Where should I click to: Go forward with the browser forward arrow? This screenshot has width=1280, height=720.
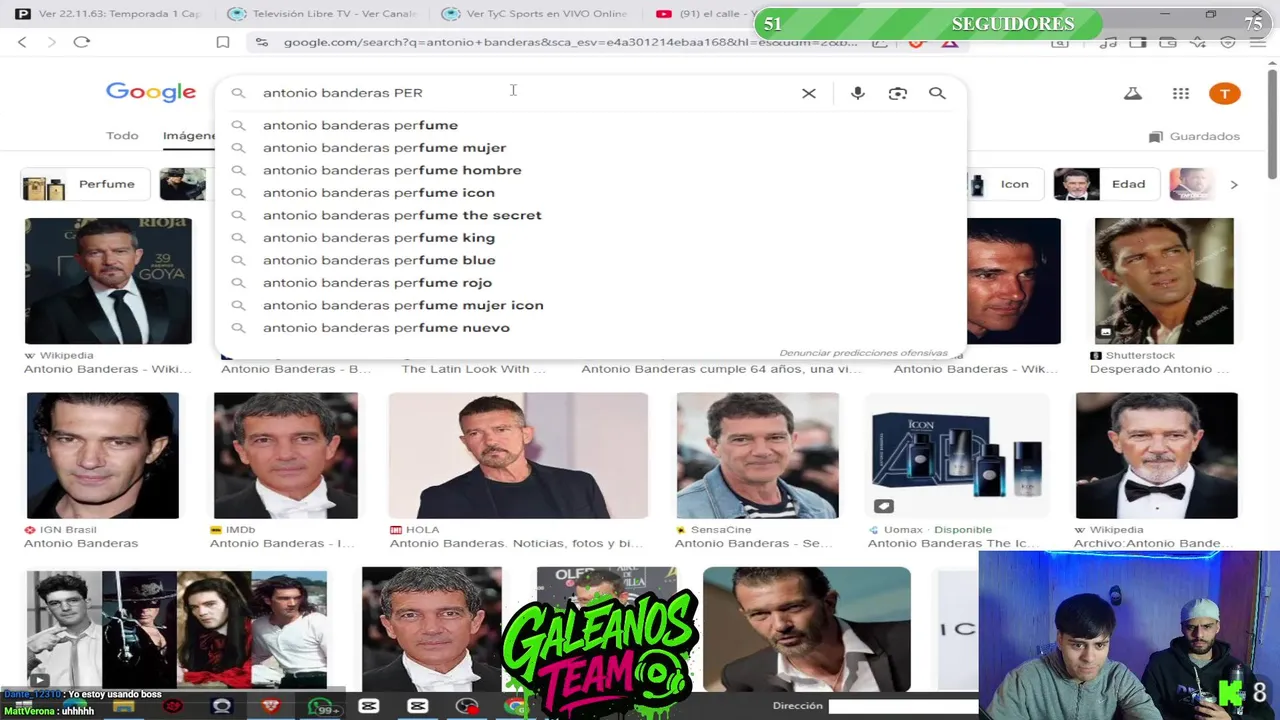[51, 42]
